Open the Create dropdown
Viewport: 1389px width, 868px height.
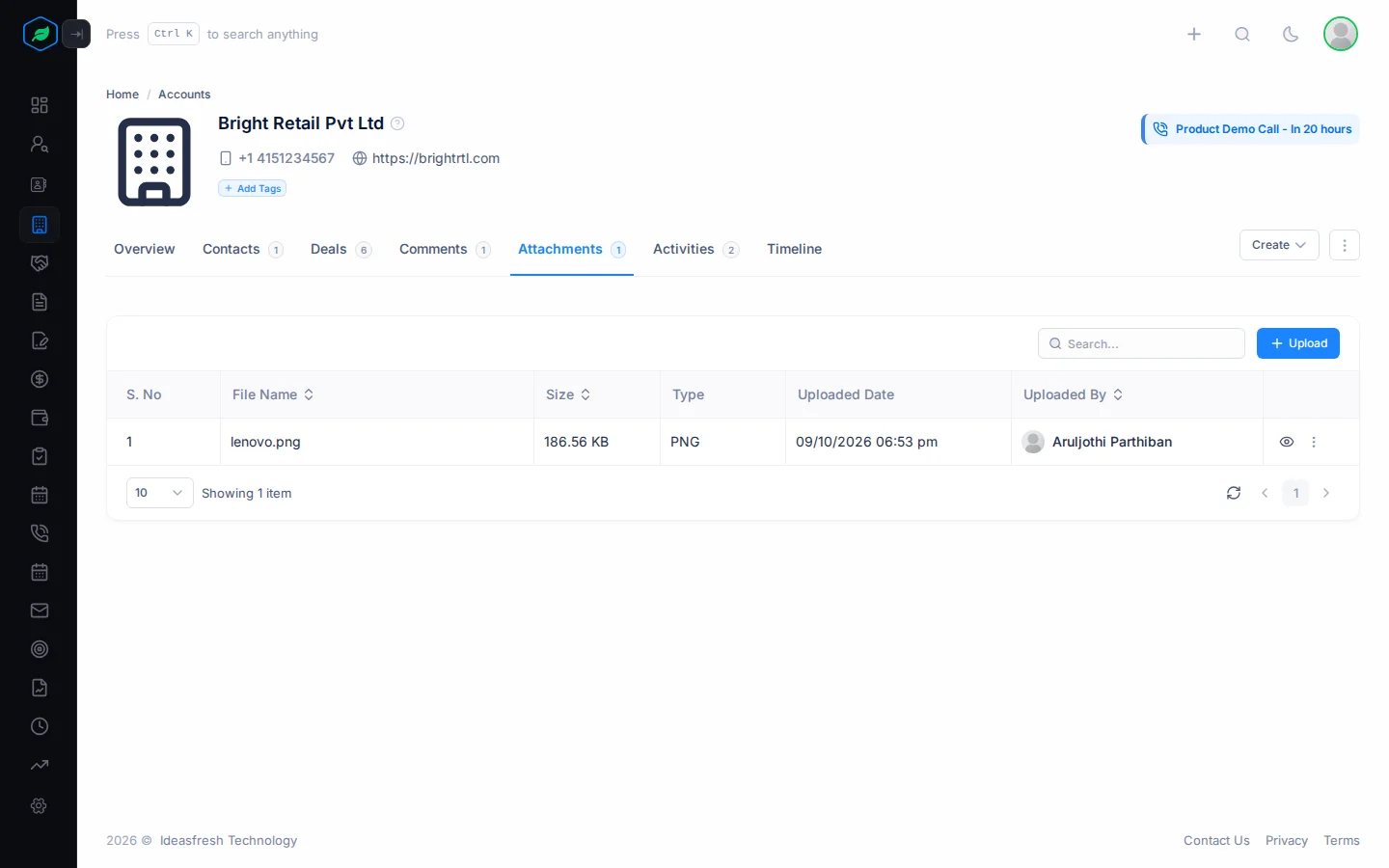pos(1279,245)
